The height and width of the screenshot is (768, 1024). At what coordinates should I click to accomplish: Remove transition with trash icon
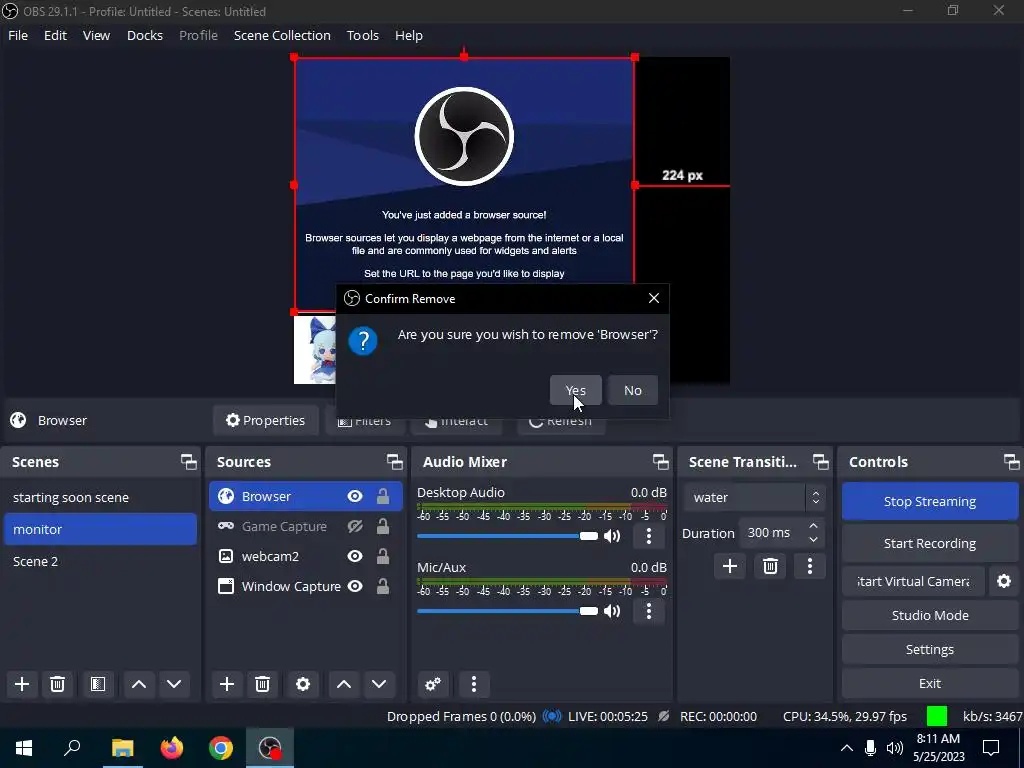click(770, 566)
